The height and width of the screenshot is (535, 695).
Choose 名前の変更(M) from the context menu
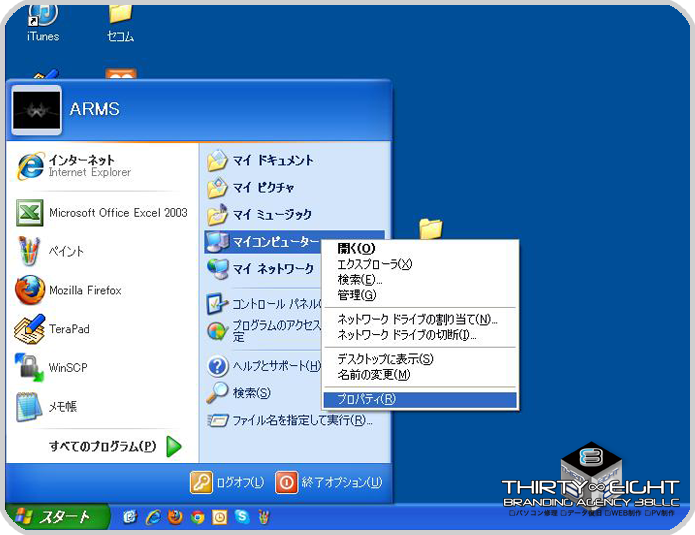[374, 375]
